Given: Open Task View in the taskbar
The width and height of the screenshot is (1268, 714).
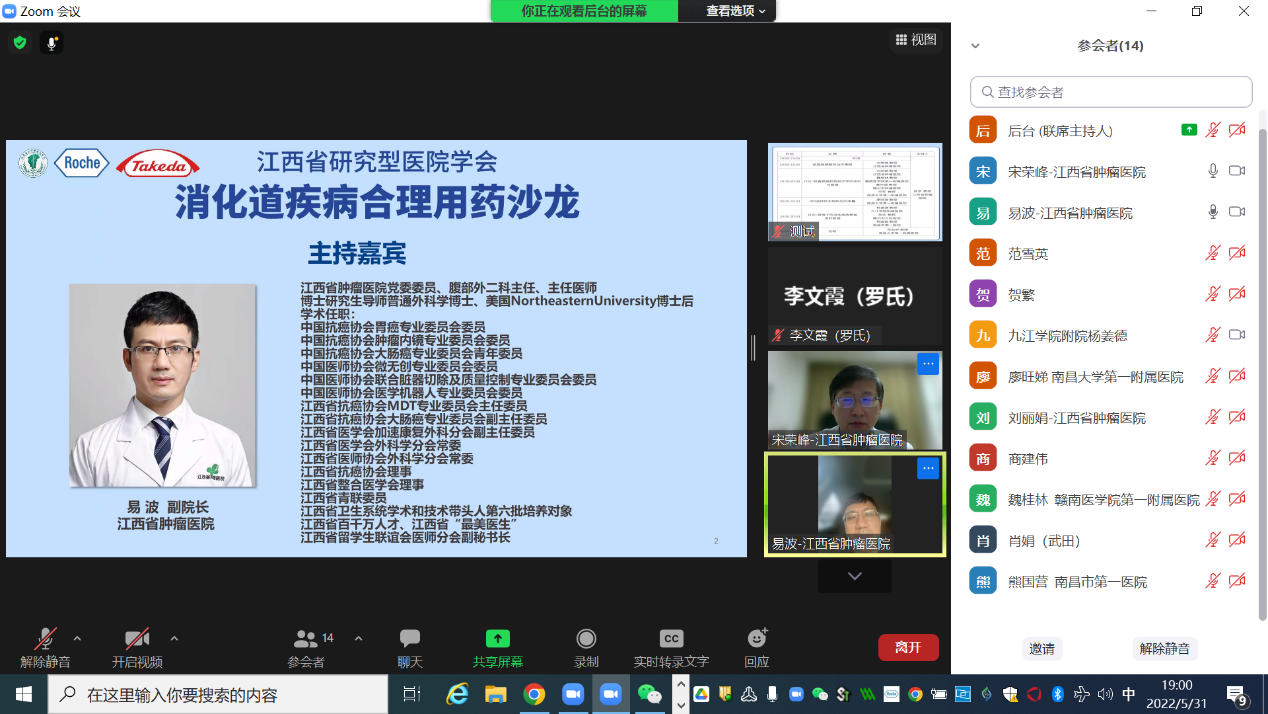Looking at the screenshot, I should point(411,694).
